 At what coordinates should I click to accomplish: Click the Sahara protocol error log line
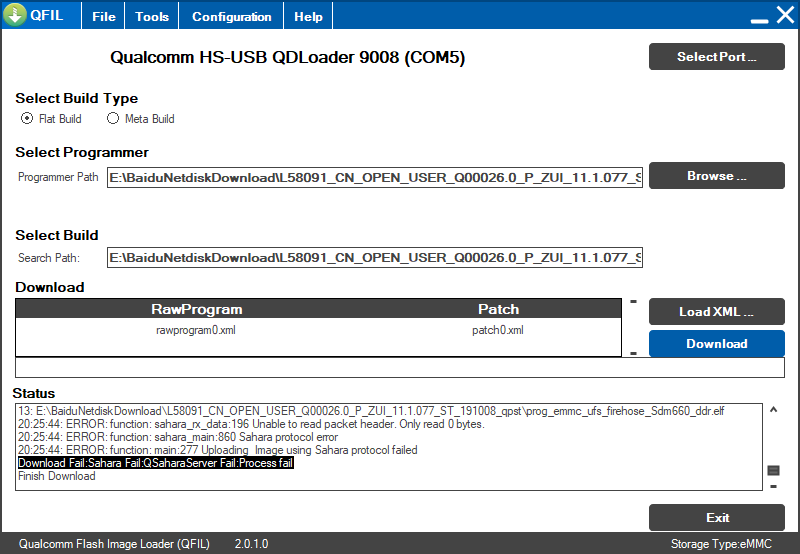[x=178, y=437]
